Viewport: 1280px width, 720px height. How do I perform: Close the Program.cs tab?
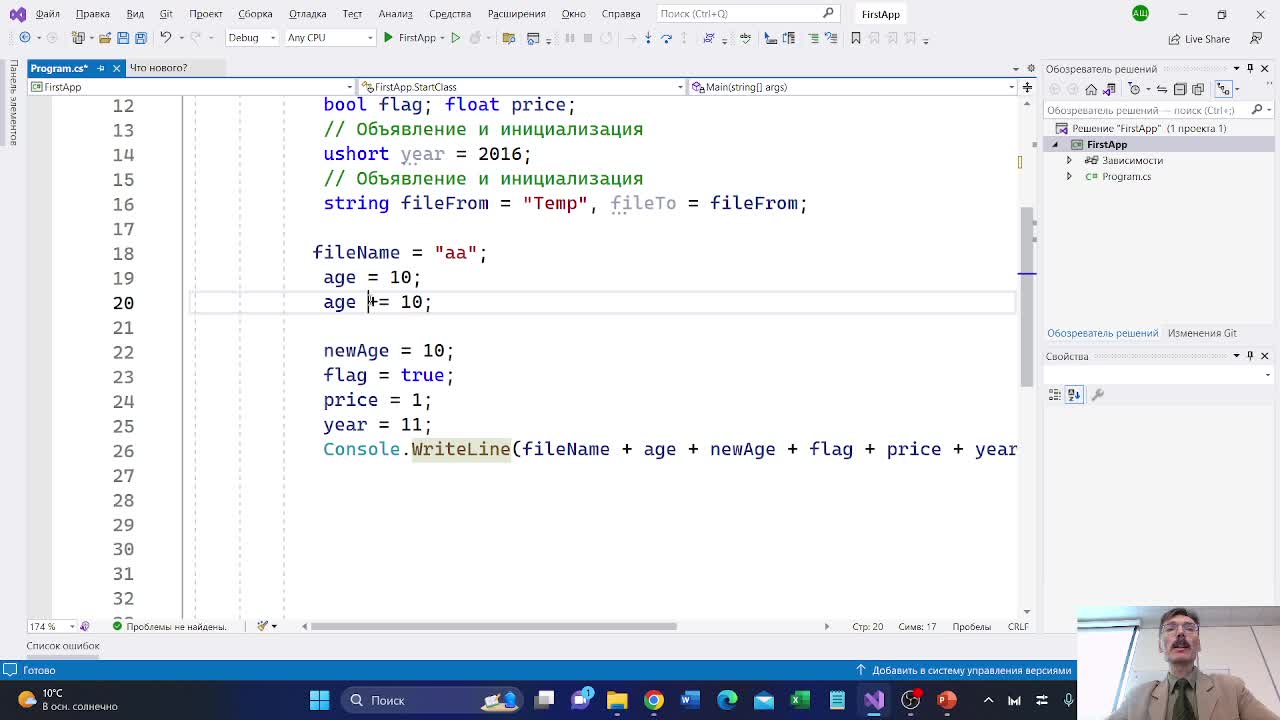click(116, 68)
